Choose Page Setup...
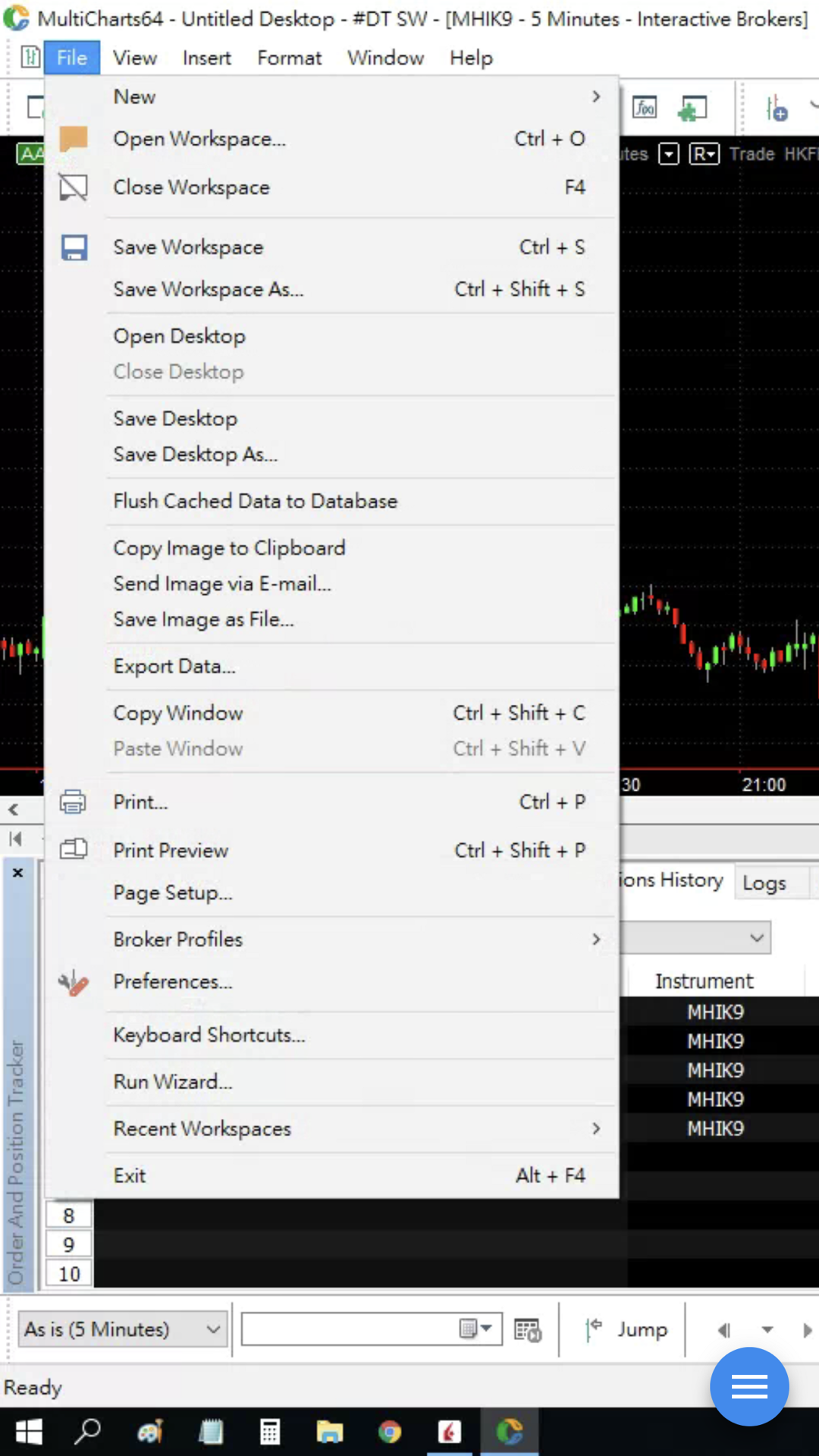The image size is (819, 1456). 332,893
